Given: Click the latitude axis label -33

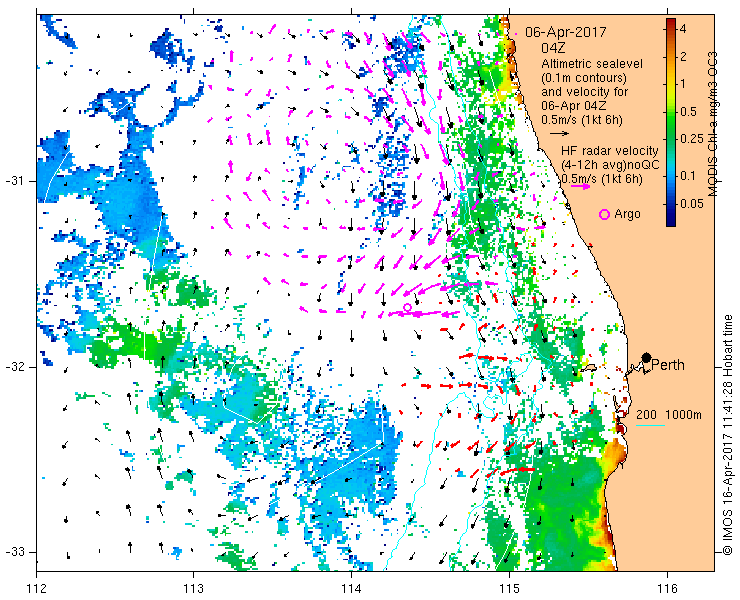Looking at the screenshot, I should point(14,551).
